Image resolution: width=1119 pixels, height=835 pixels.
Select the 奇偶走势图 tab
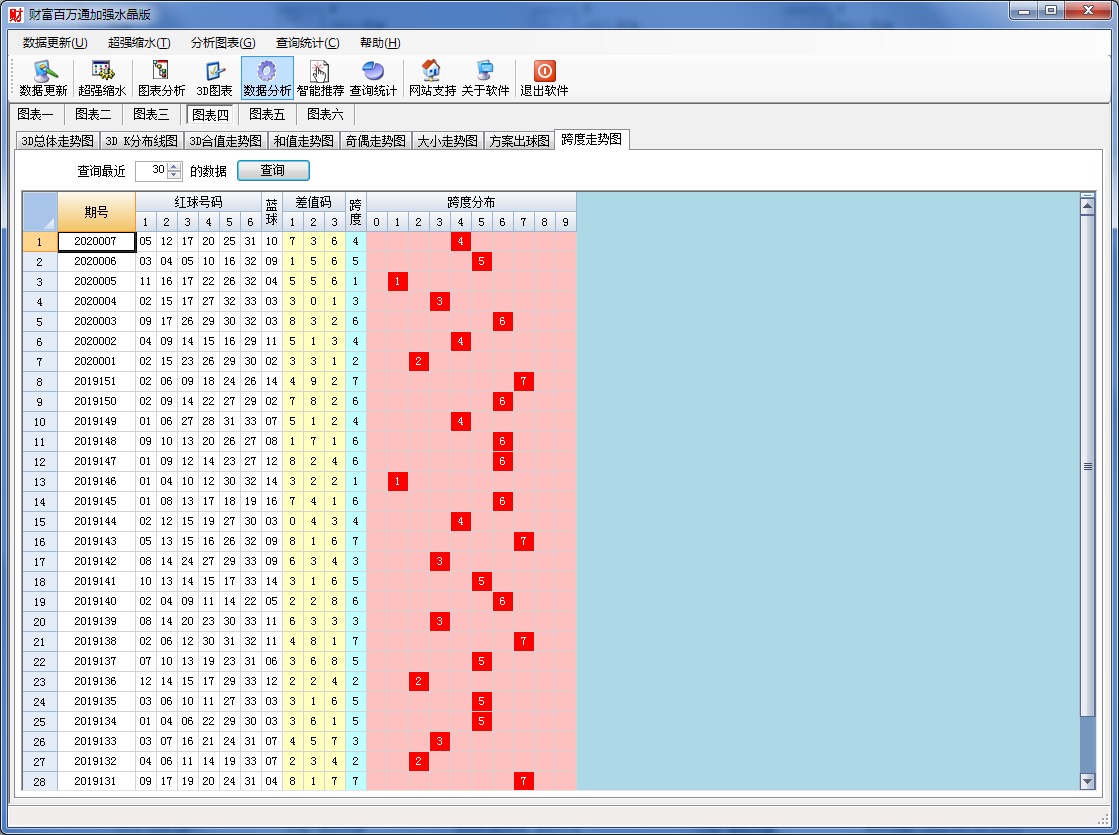click(x=376, y=141)
